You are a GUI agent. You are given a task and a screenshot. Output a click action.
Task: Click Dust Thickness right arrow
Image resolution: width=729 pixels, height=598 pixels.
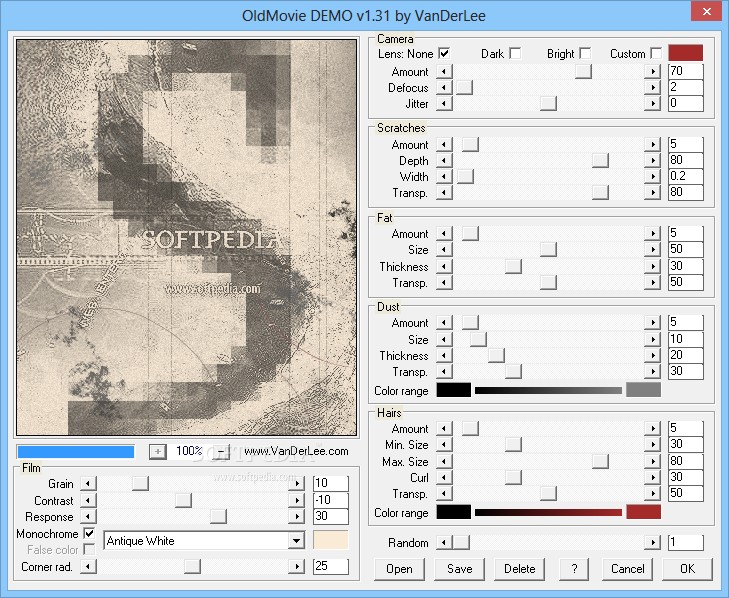(x=653, y=356)
